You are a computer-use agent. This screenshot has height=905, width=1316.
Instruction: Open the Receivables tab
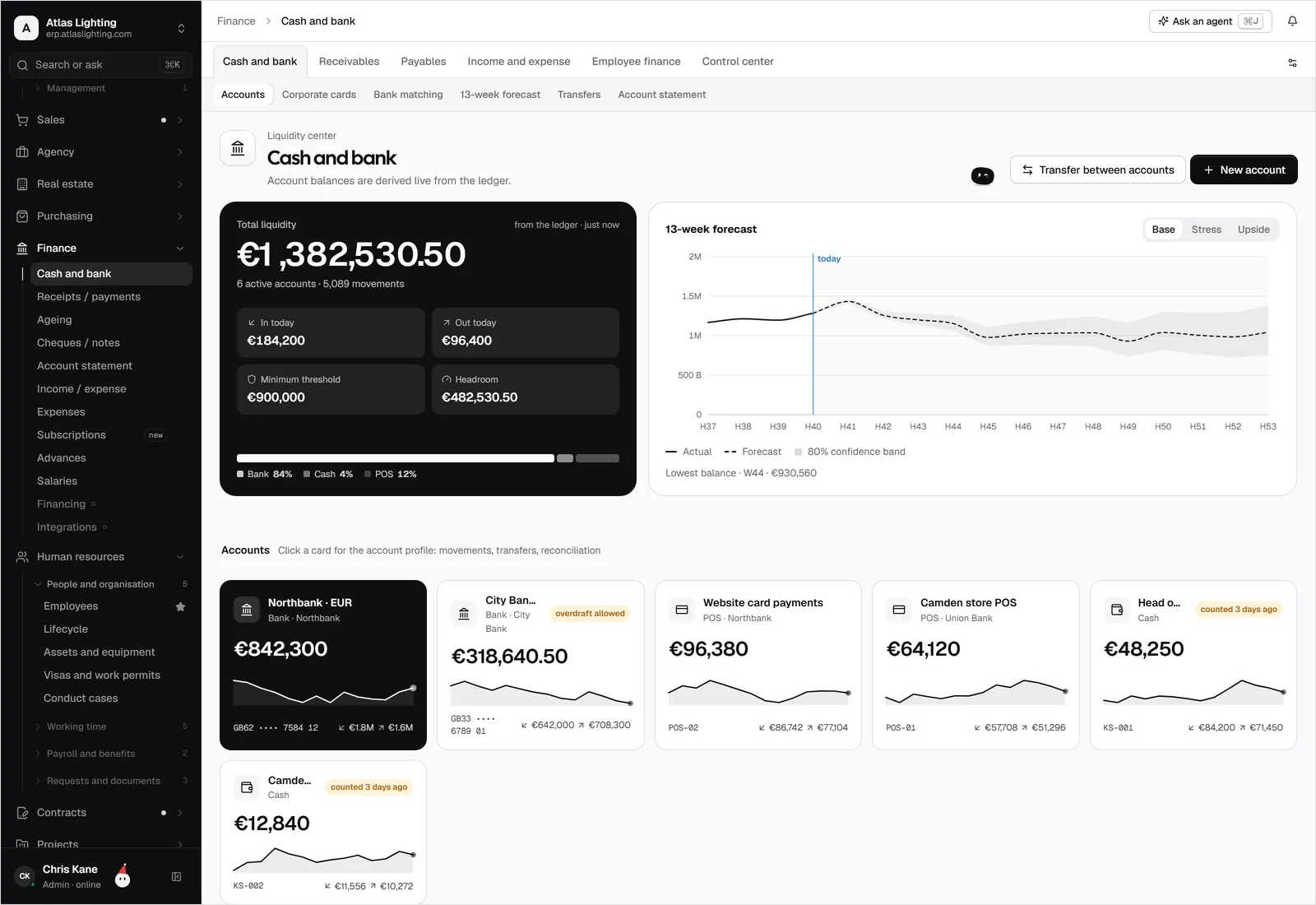349,62
